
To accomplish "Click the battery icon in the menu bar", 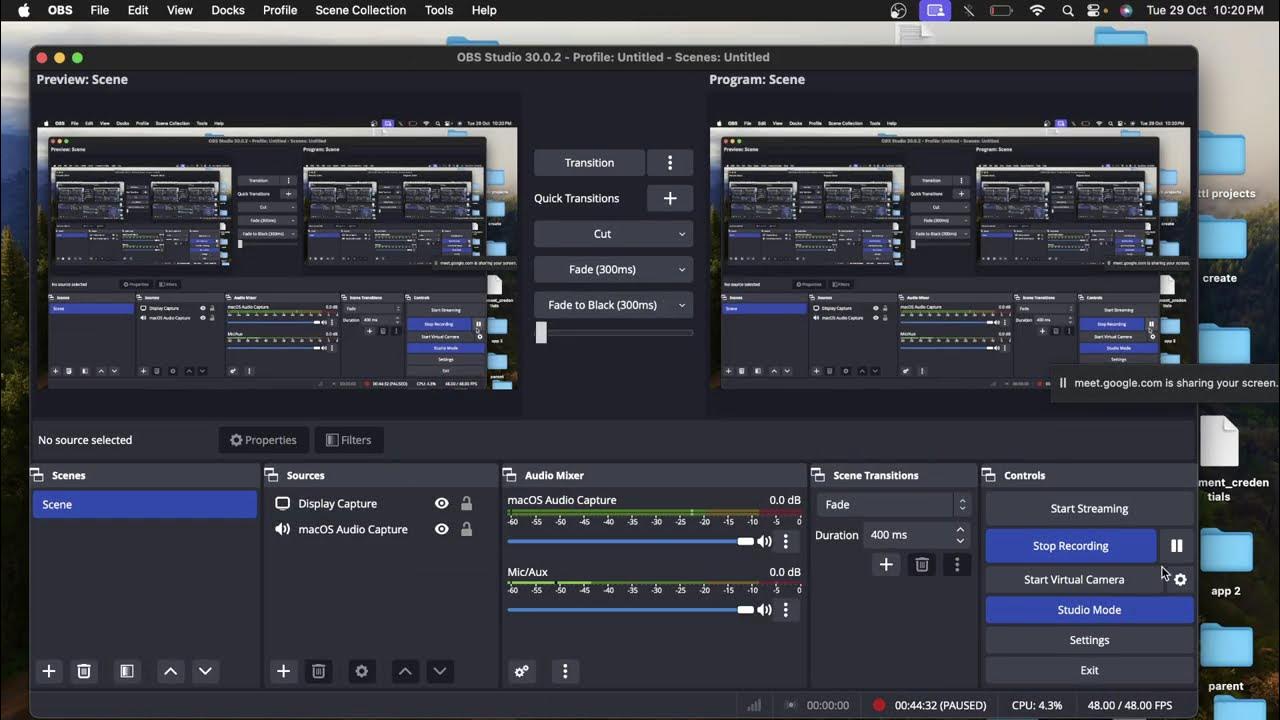I will (1001, 10).
